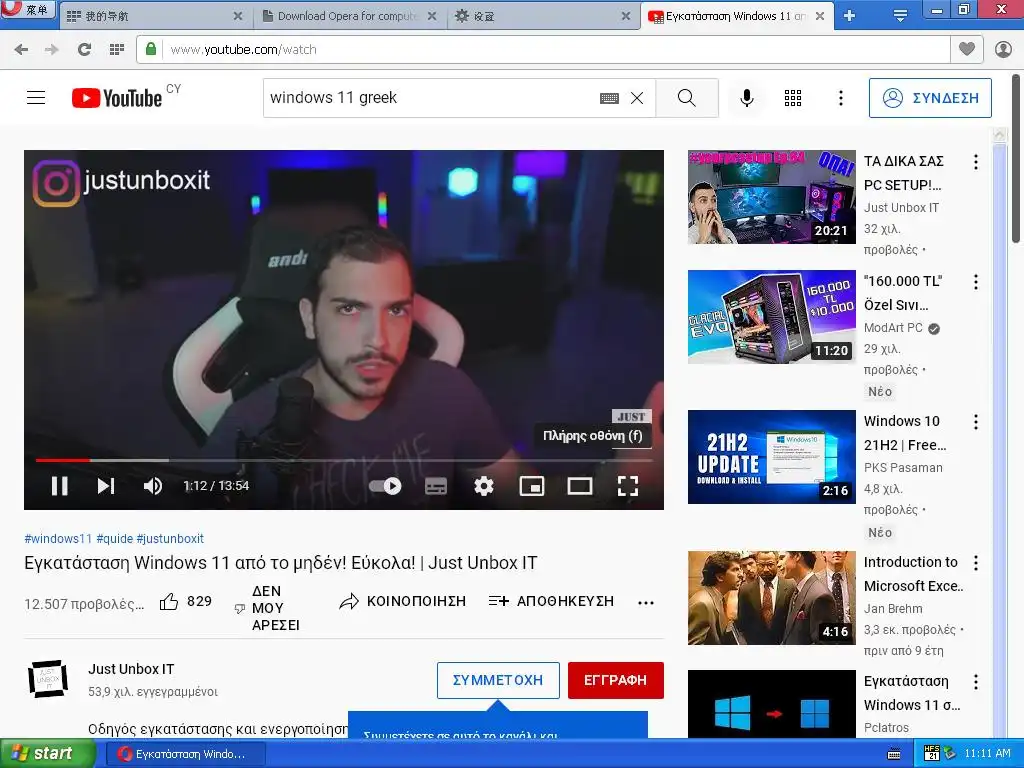
Task: Open more actions ellipsis under video
Action: (646, 603)
